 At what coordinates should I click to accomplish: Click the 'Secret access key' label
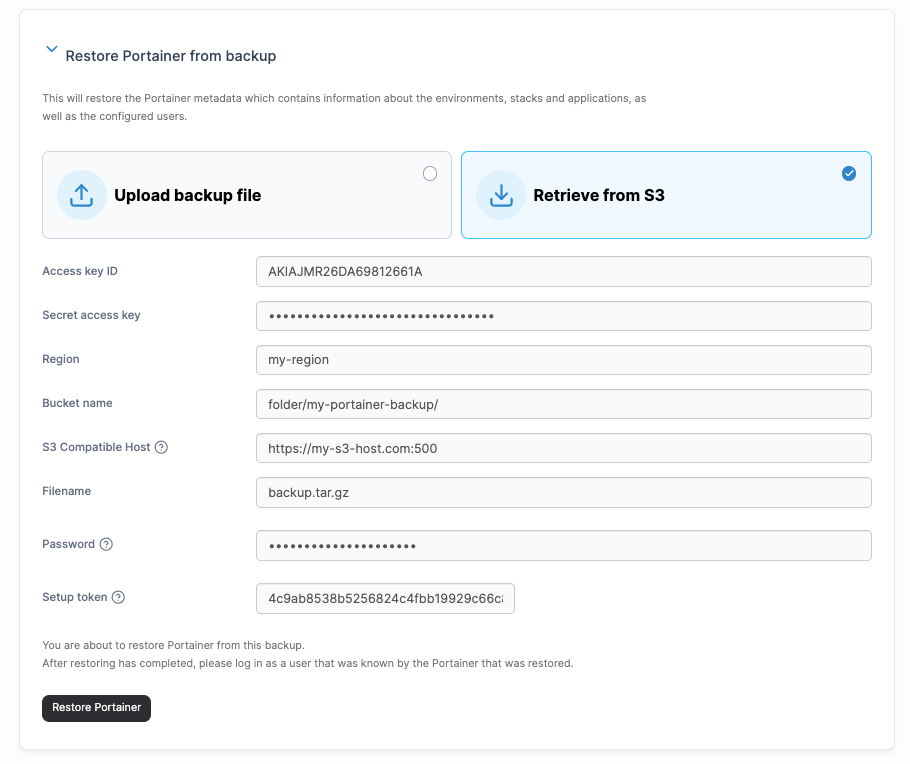click(91, 315)
